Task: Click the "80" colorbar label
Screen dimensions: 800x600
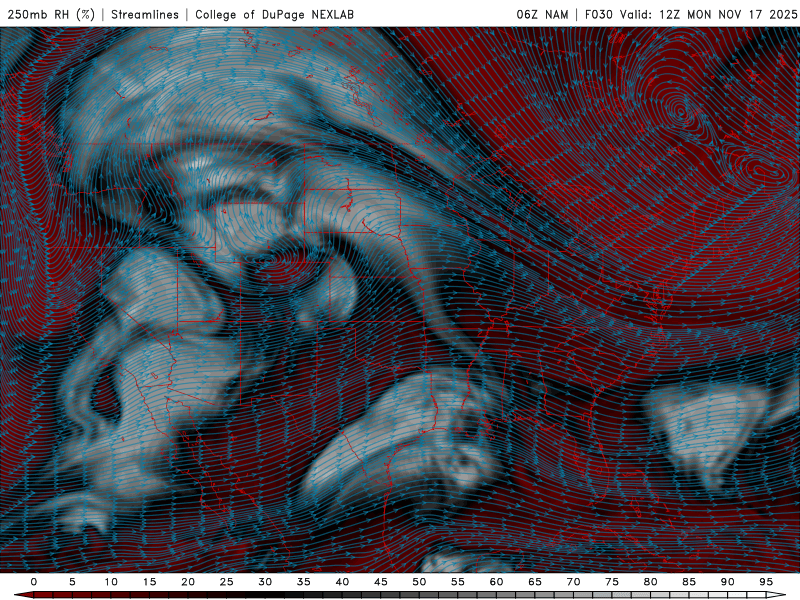Action: click(x=650, y=582)
